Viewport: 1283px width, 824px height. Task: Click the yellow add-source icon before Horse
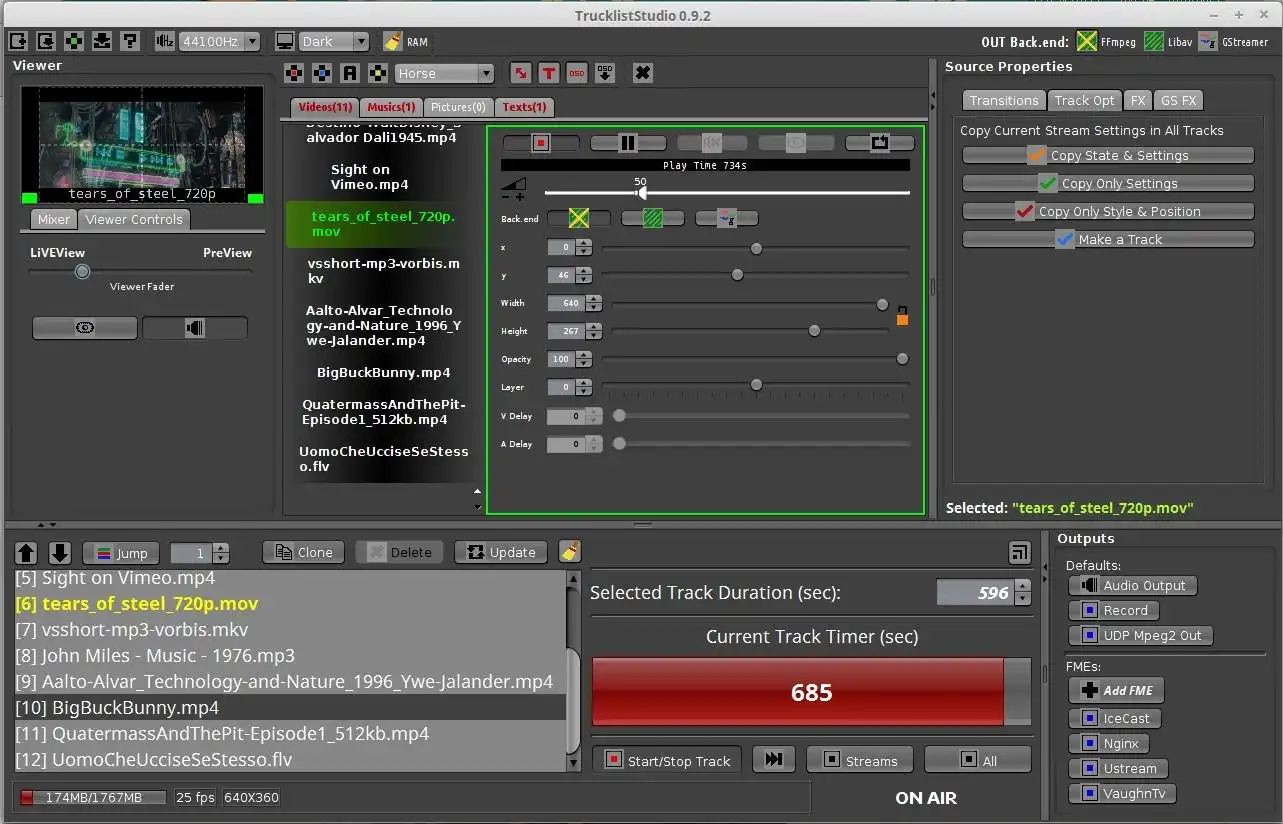[x=377, y=73]
